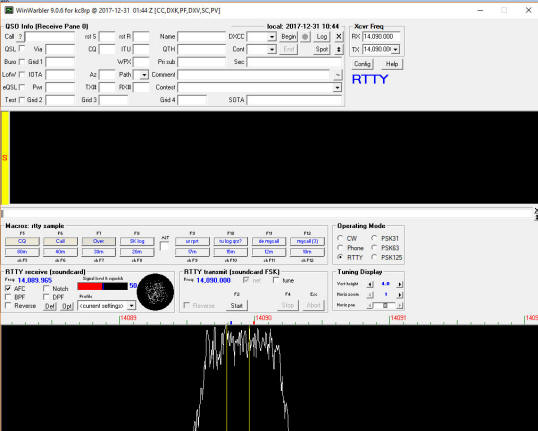The width and height of the screenshot is (538, 431).
Task: Enable the DPF checkbox
Action: [46, 297]
